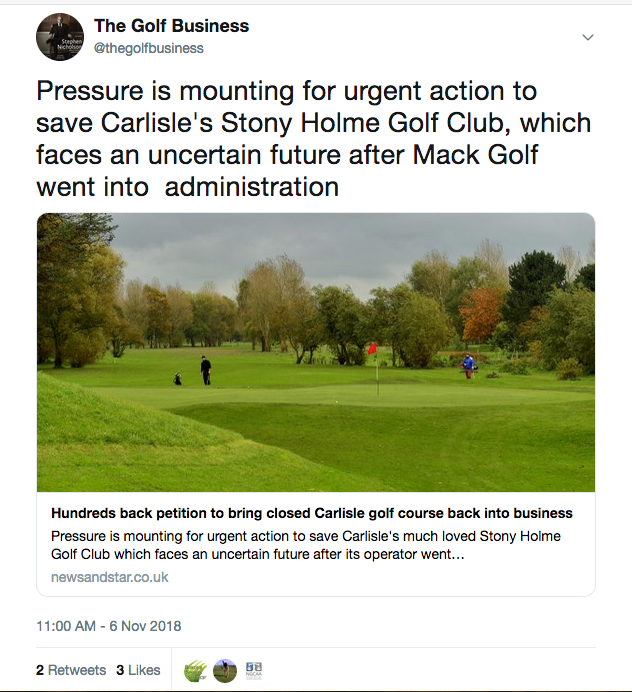The image size is (632, 692).
Task: View the 2 Retweets list
Action: (x=69, y=670)
